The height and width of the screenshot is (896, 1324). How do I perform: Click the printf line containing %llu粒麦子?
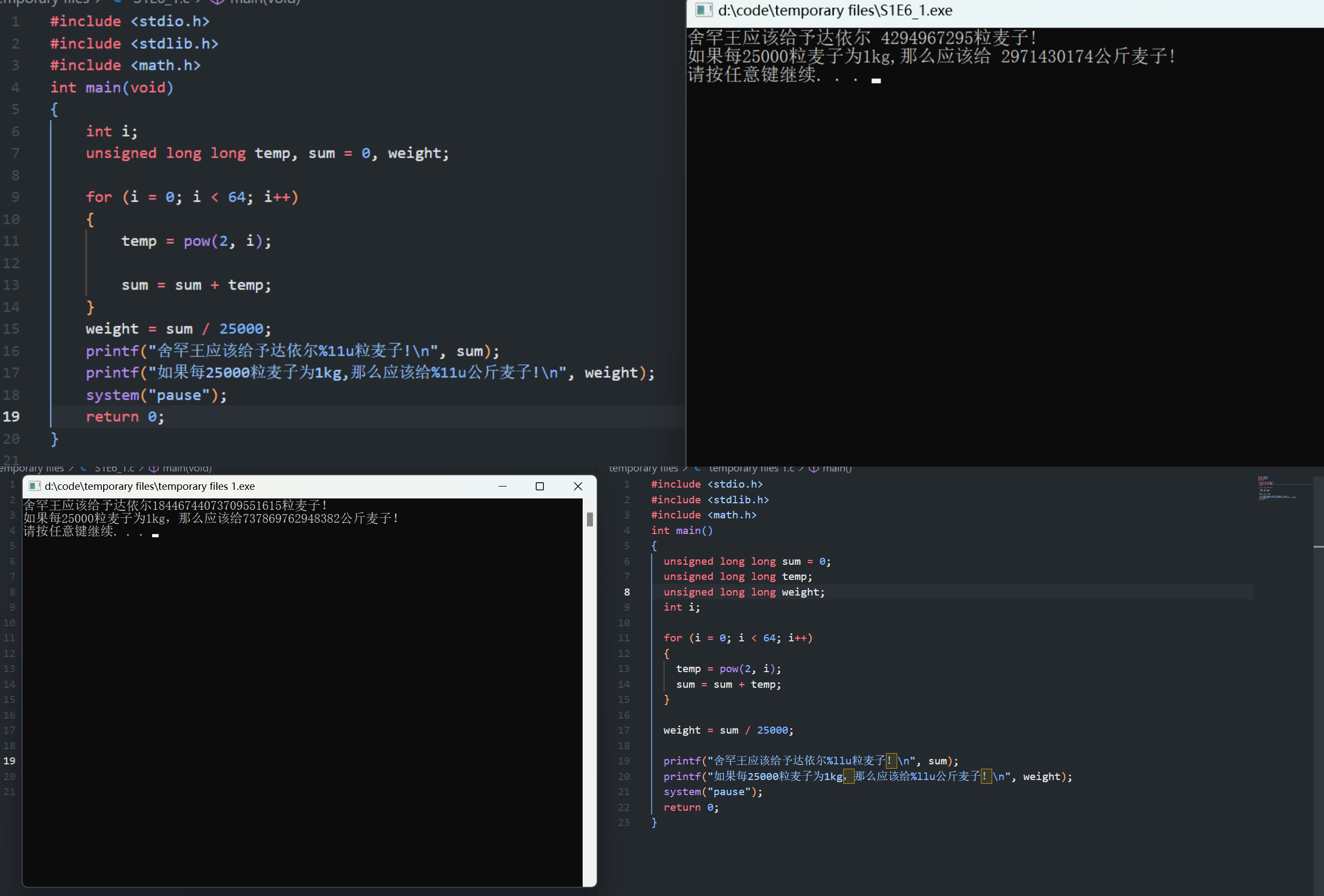pos(811,761)
